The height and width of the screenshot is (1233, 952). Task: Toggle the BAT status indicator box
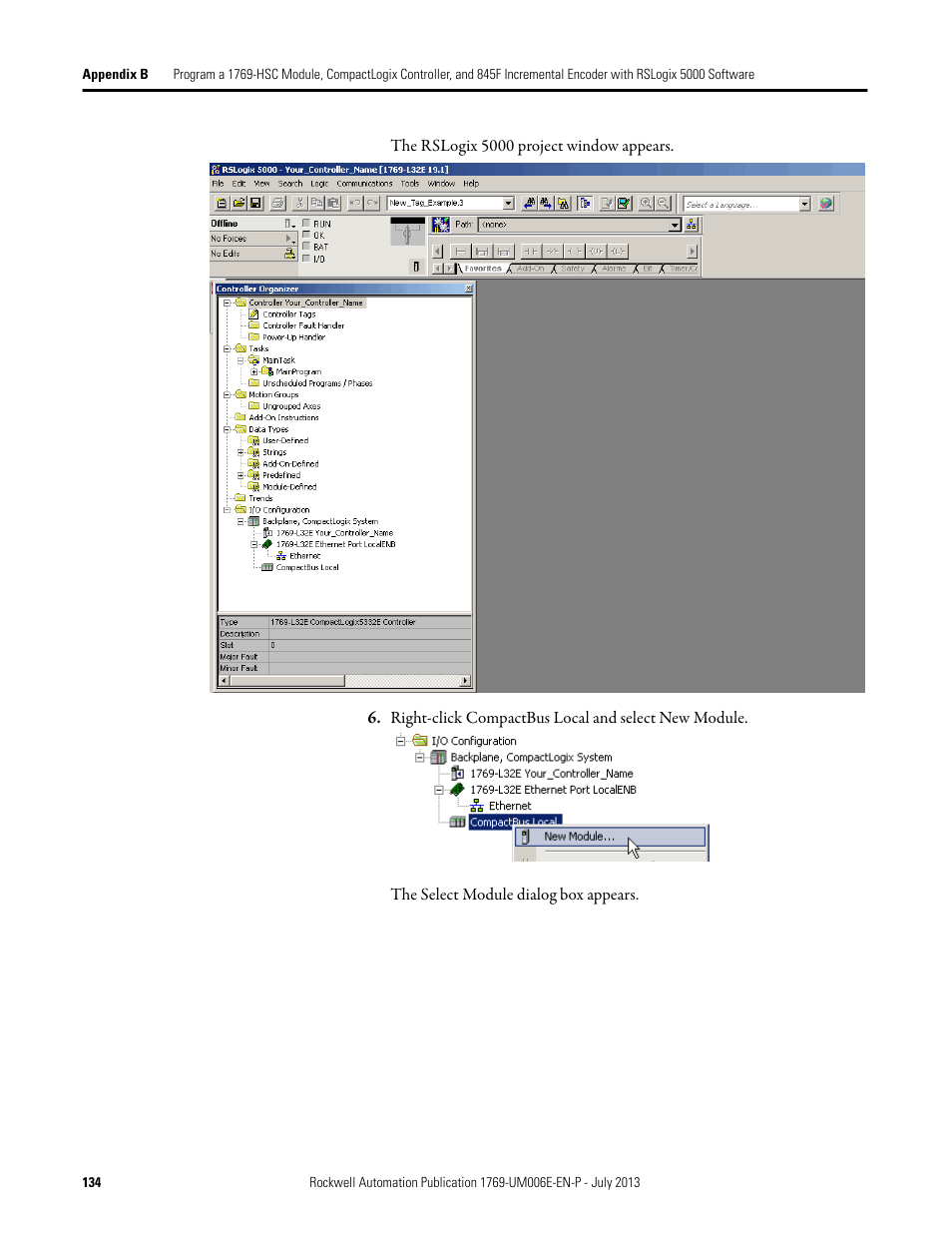[x=306, y=246]
